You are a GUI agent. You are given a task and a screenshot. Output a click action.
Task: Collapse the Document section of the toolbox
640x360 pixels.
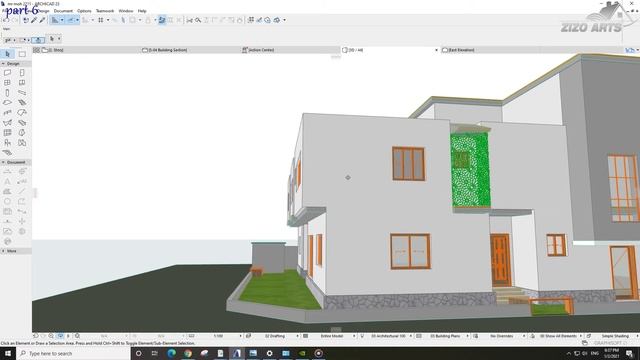pos(3,162)
